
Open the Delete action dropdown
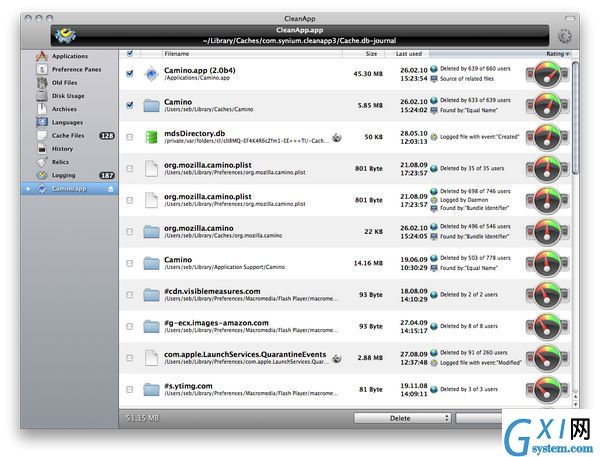click(x=402, y=418)
